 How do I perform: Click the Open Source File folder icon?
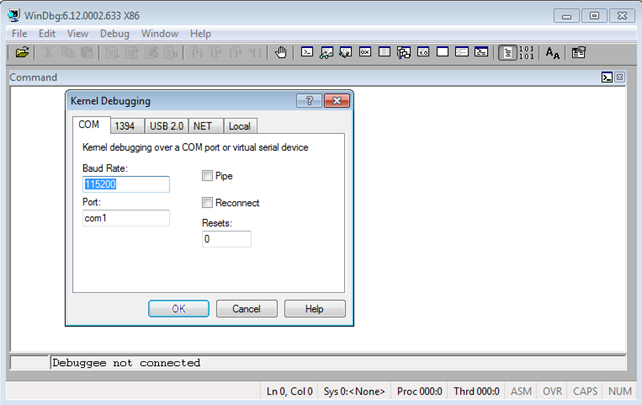22,53
